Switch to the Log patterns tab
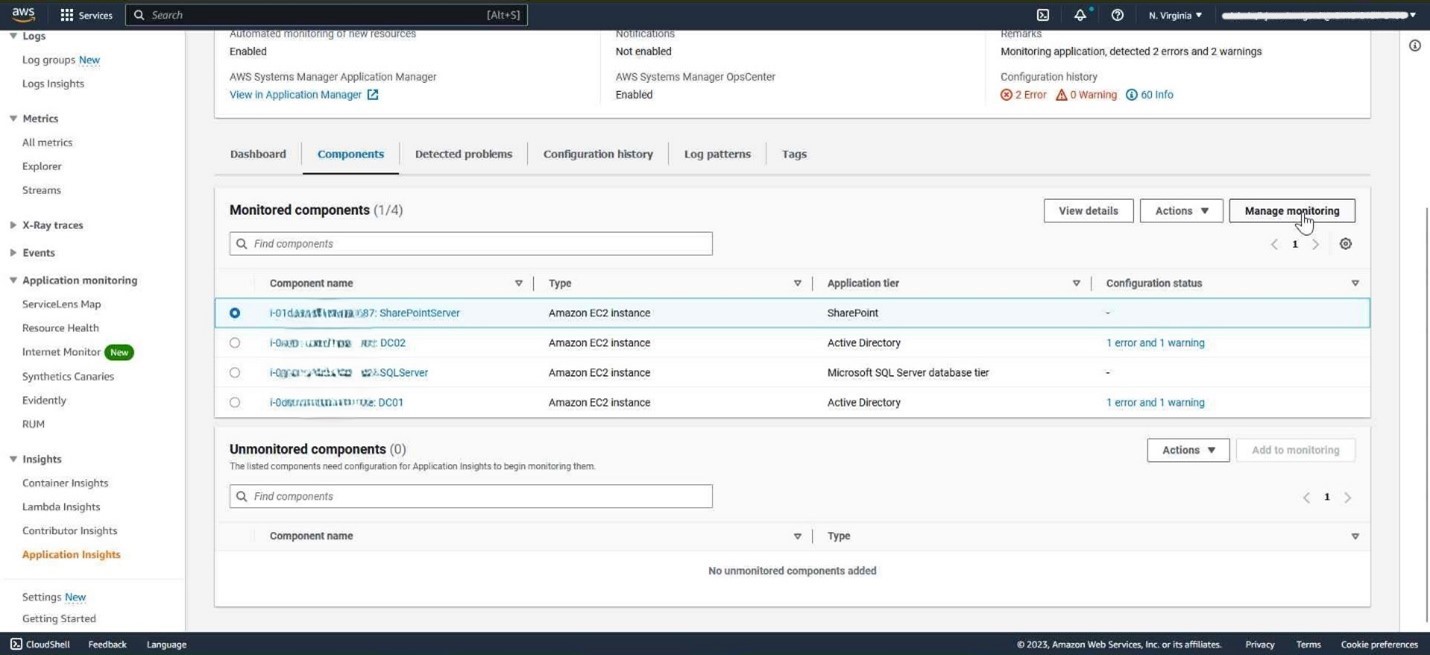1430x655 pixels. pos(717,154)
